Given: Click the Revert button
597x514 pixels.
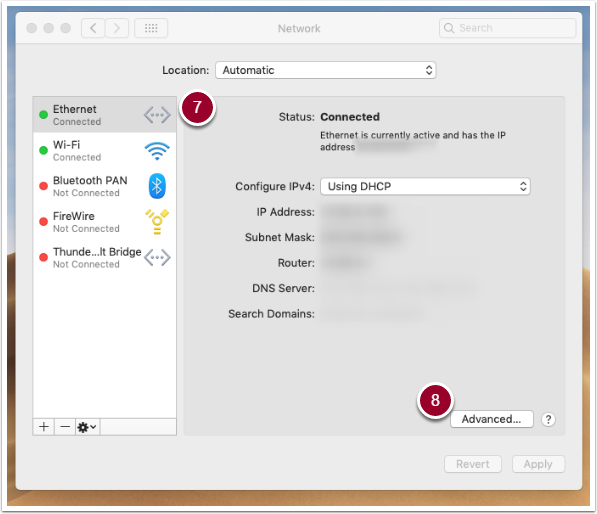Looking at the screenshot, I should (x=472, y=464).
